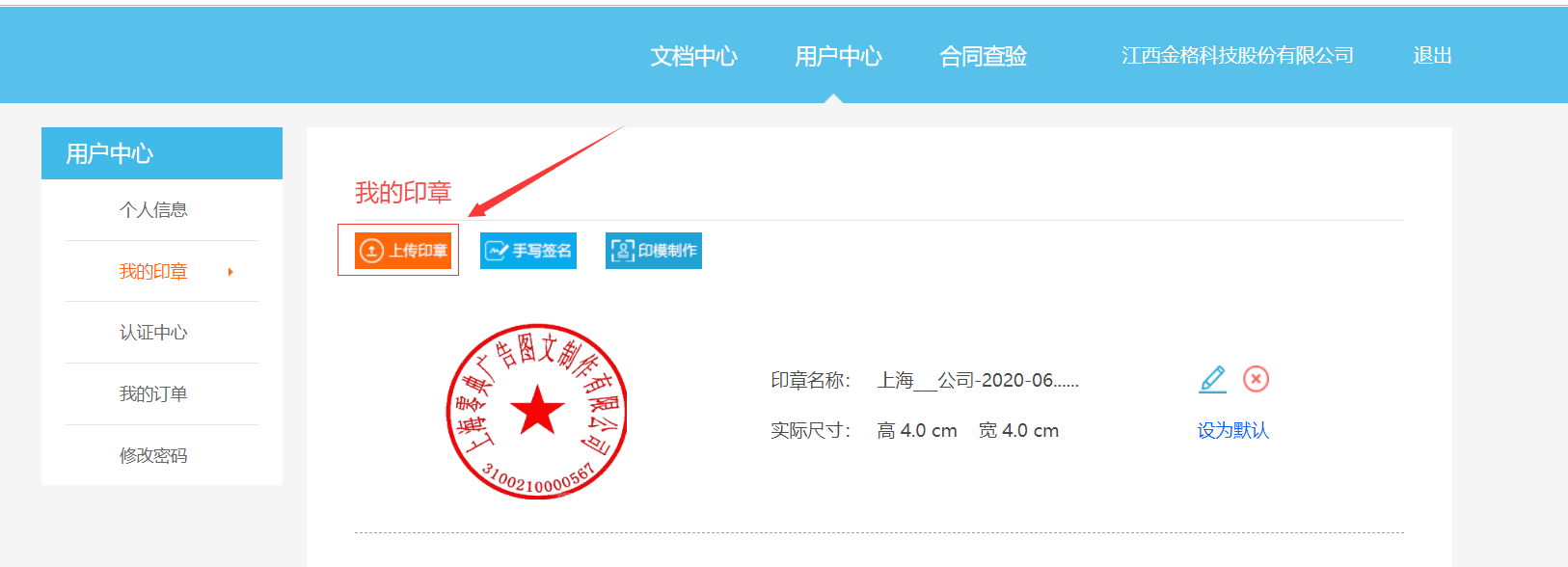Click the stamp icon in 印模制作 button
Viewport: 1568px width, 567px height.
point(622,251)
